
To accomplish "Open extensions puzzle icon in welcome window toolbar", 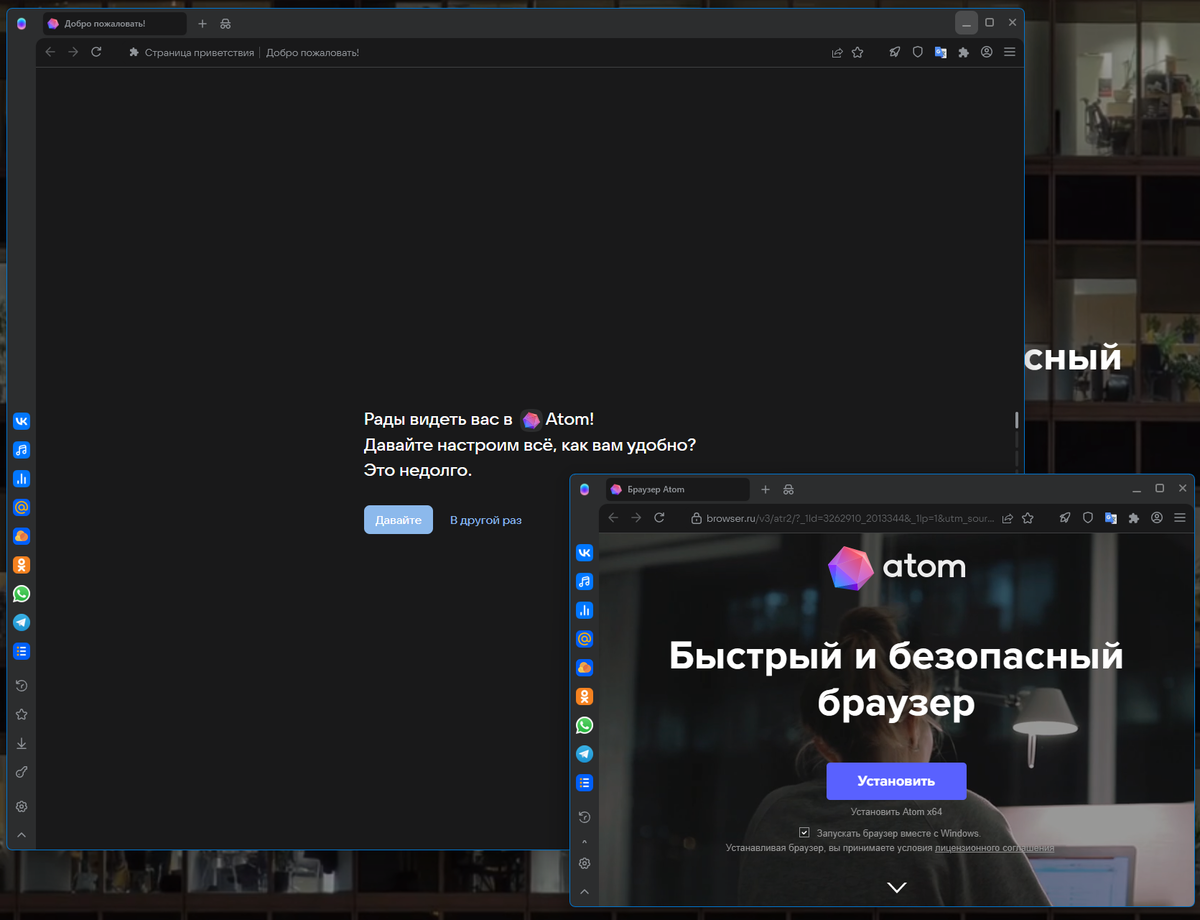I will (x=963, y=53).
